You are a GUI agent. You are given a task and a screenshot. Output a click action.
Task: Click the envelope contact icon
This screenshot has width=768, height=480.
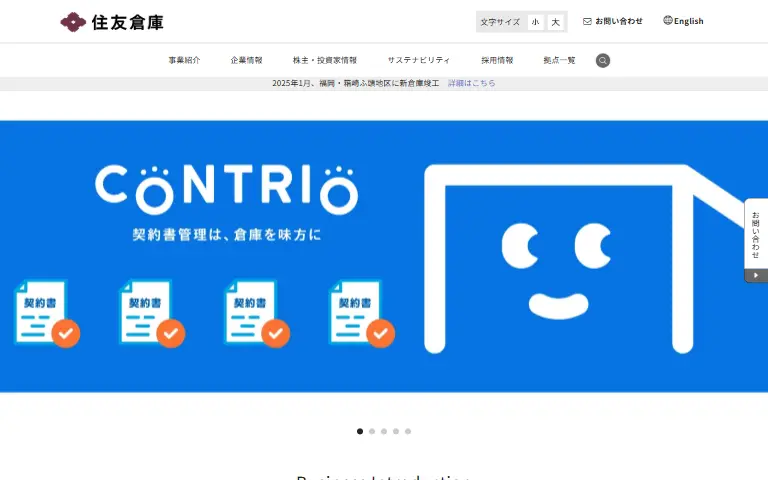(587, 22)
